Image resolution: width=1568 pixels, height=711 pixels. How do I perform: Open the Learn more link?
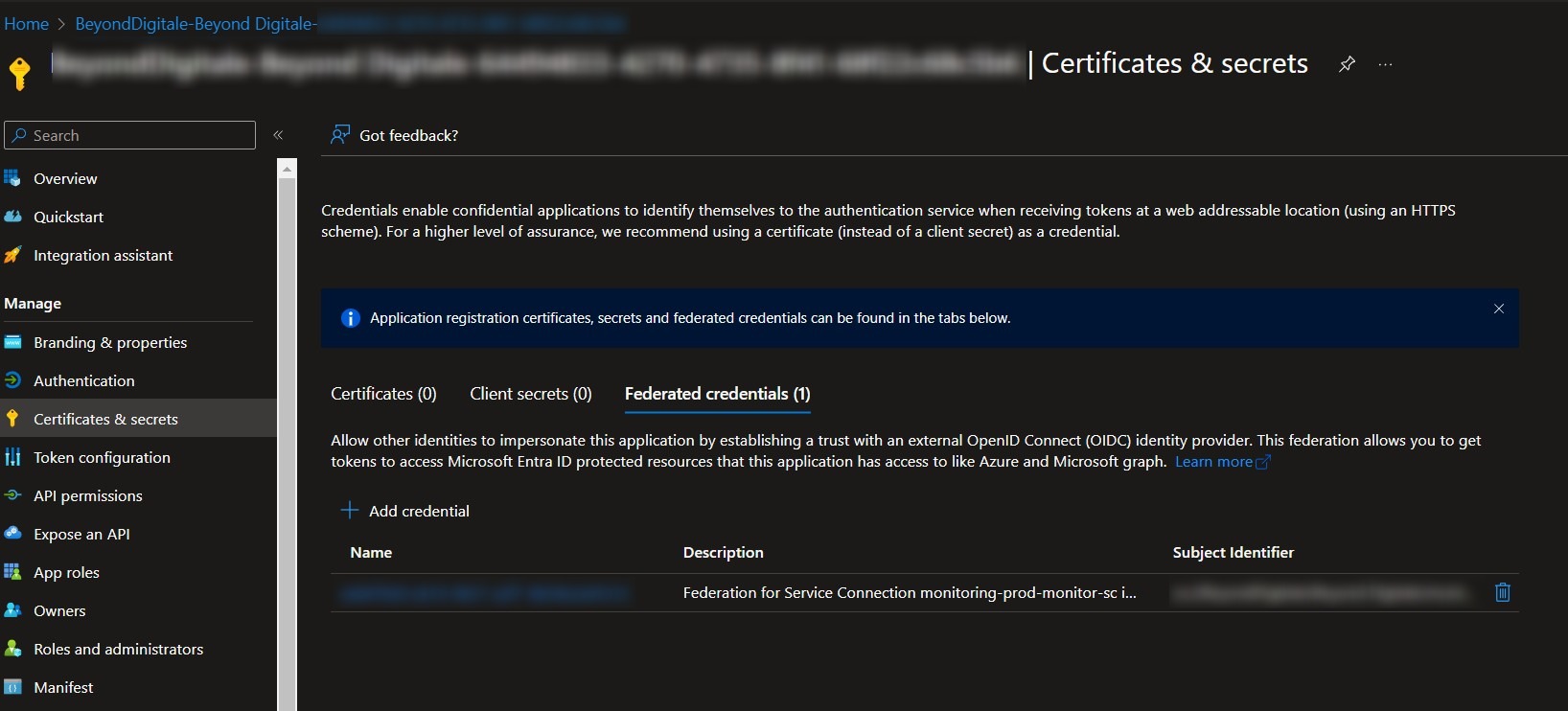[x=1213, y=462]
